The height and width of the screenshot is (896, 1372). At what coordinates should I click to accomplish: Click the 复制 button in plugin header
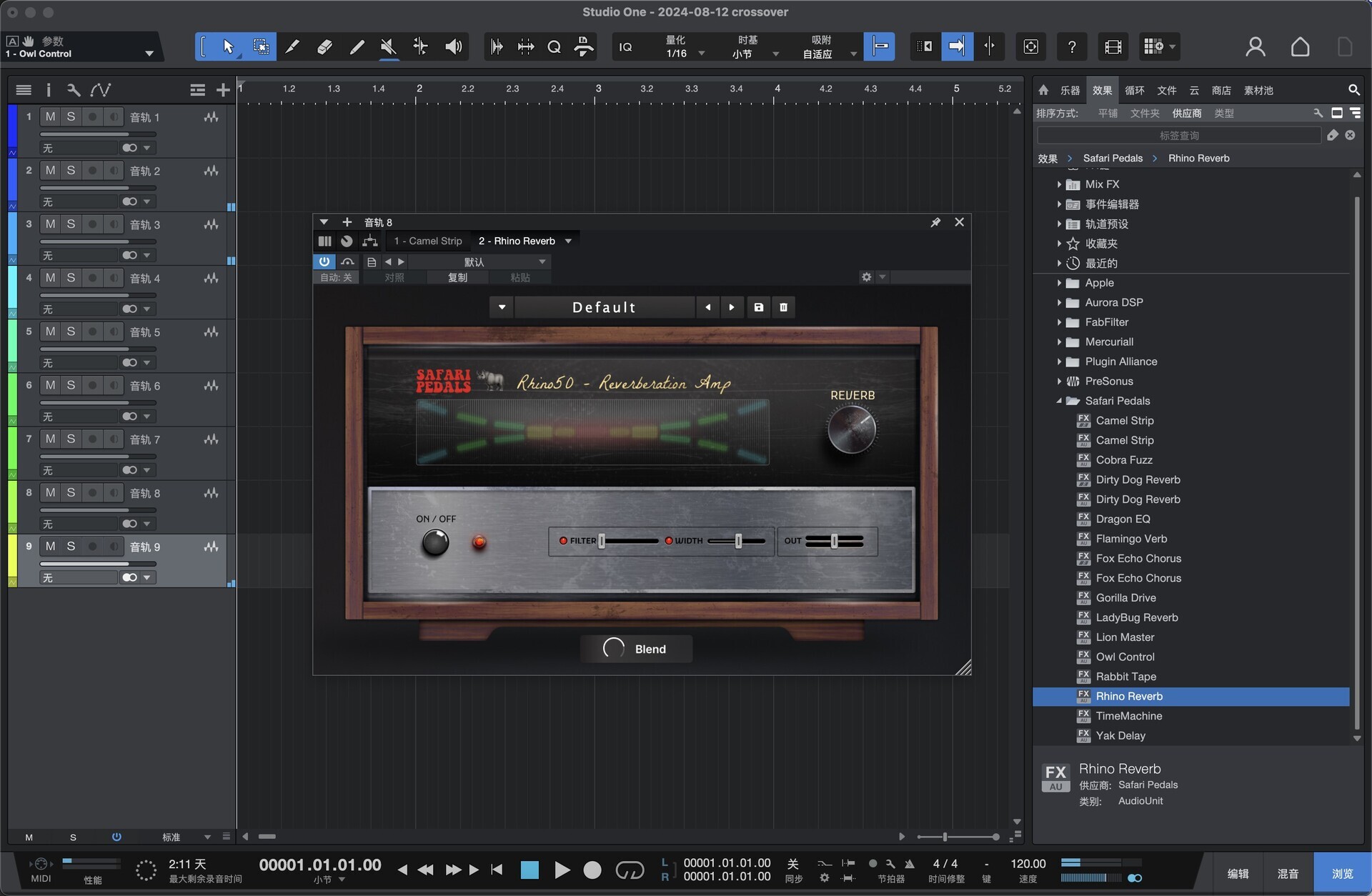coord(457,277)
